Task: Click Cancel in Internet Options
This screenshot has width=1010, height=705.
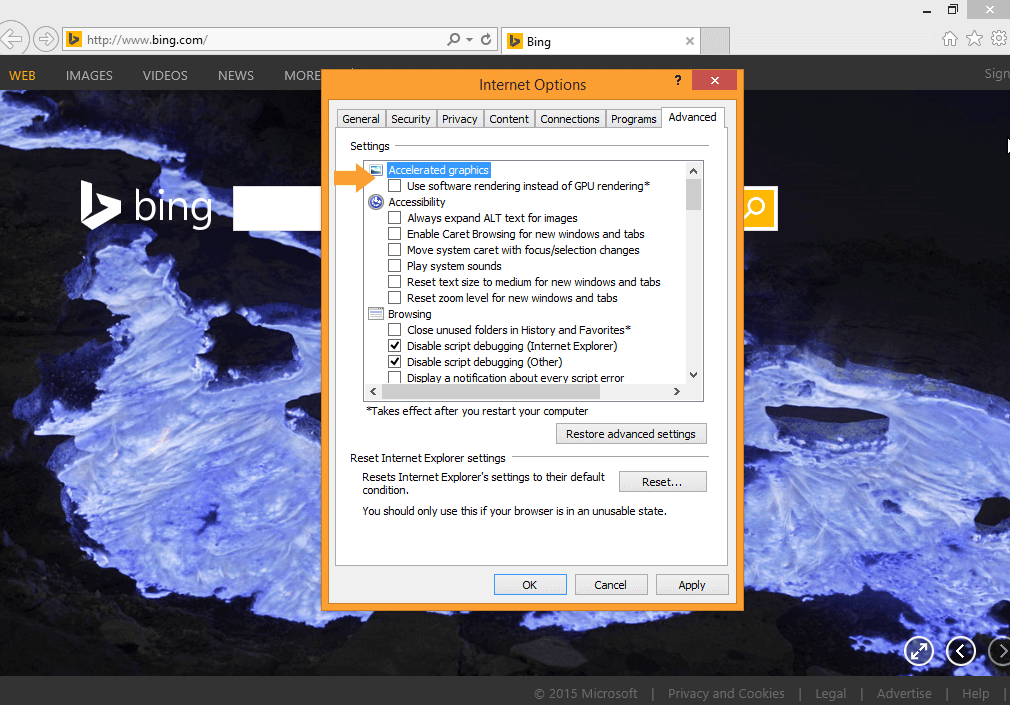Action: click(x=610, y=584)
